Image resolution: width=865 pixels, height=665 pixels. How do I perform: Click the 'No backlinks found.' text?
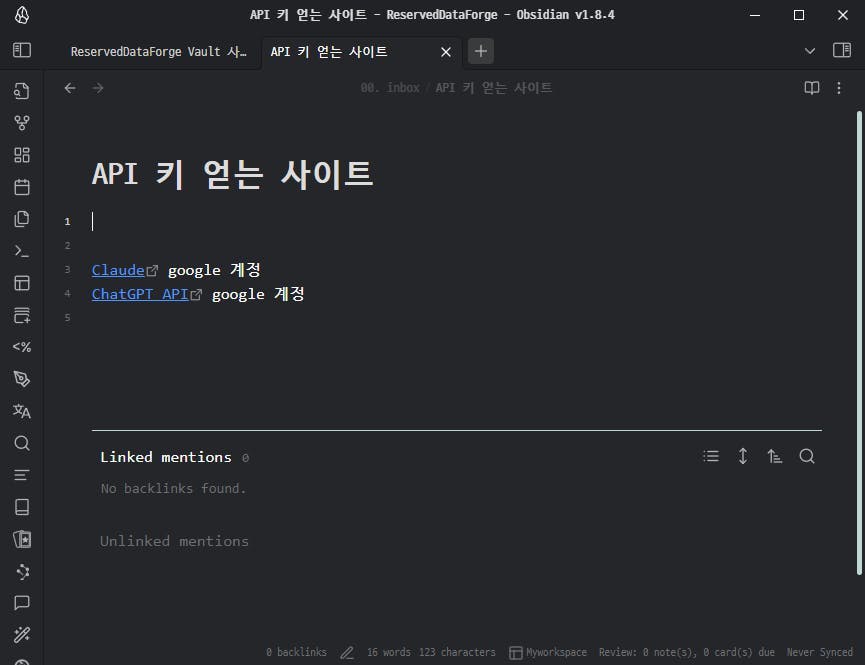(x=173, y=488)
